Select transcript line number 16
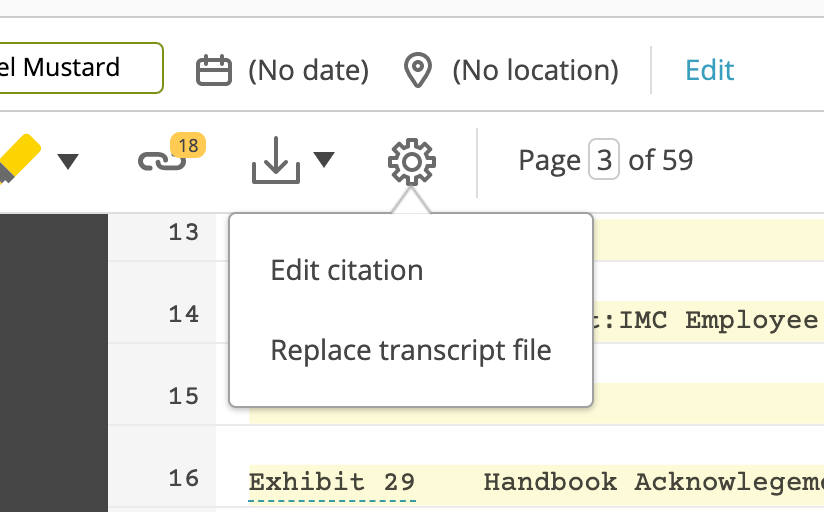Image resolution: width=824 pixels, height=512 pixels. click(x=184, y=478)
